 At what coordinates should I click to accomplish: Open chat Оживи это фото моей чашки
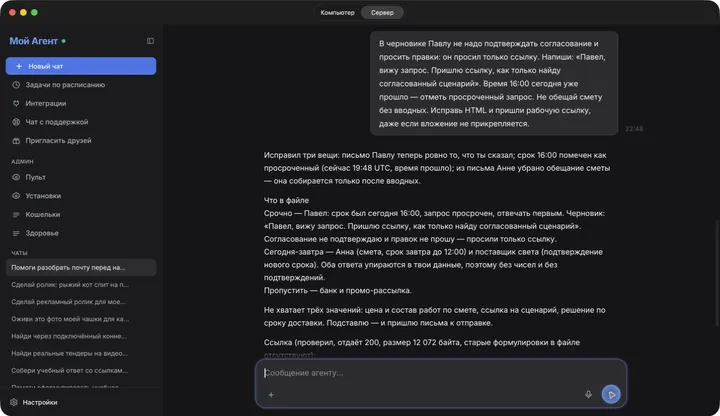(81, 319)
